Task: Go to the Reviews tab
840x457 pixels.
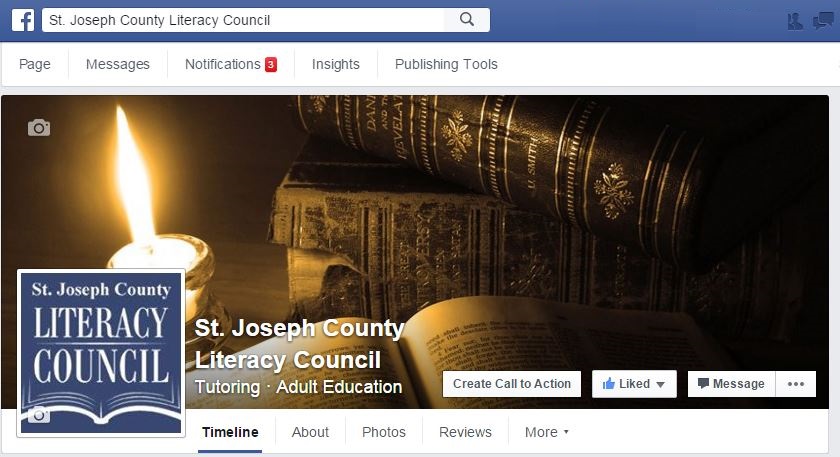Action: tap(465, 432)
